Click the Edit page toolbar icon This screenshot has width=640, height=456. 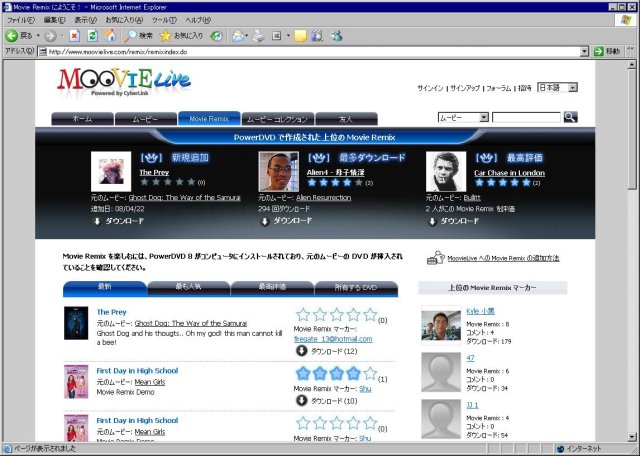[277, 36]
